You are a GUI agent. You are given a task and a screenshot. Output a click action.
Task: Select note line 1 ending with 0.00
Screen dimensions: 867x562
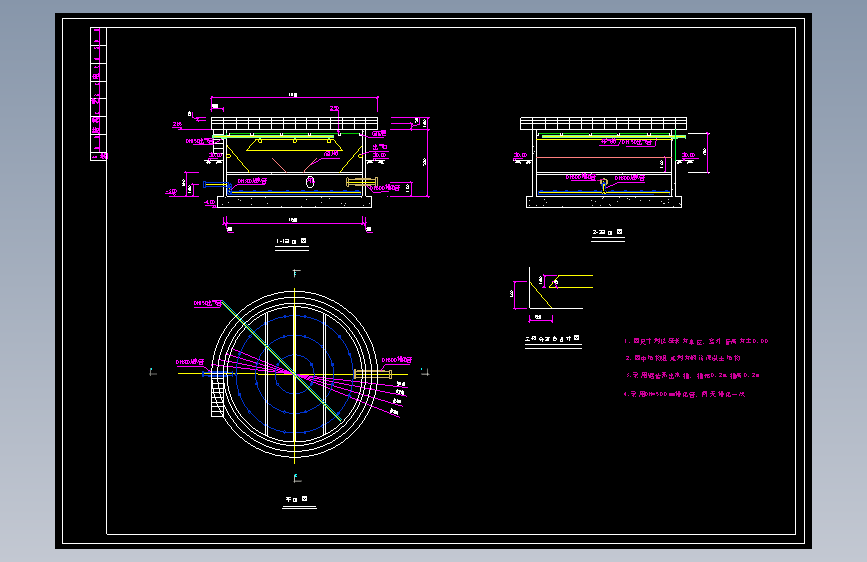click(x=696, y=341)
